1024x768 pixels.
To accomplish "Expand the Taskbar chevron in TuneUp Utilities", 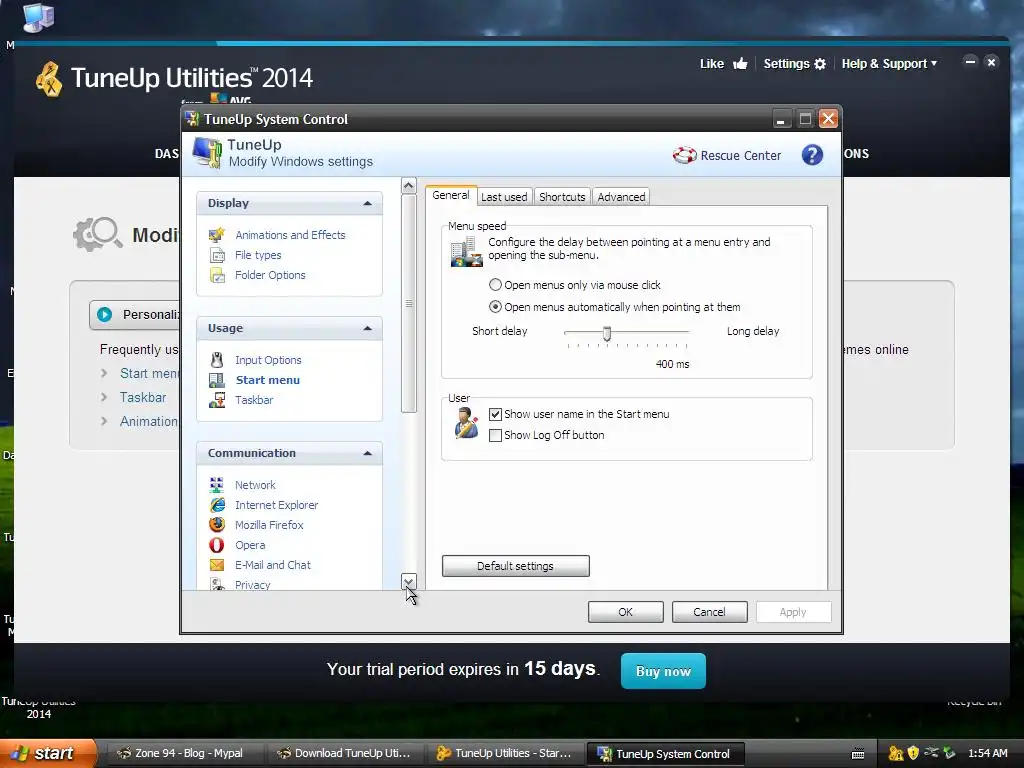I will 104,397.
